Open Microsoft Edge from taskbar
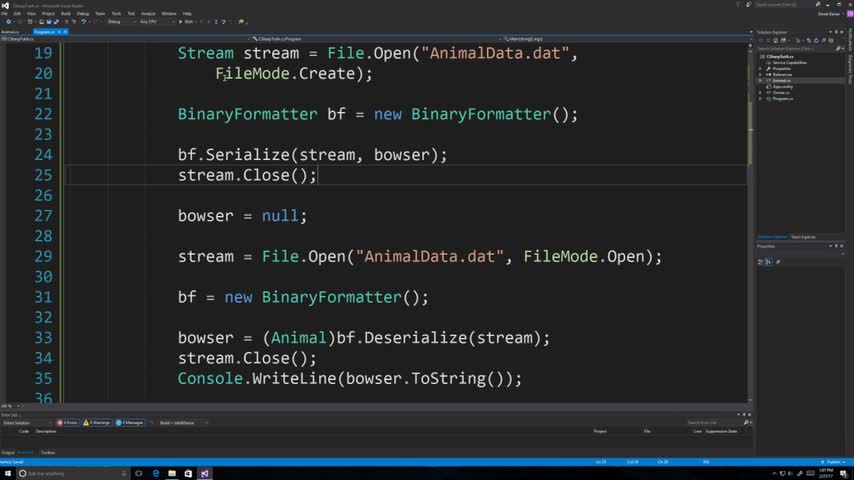Viewport: 854px width, 480px height. tap(156, 473)
